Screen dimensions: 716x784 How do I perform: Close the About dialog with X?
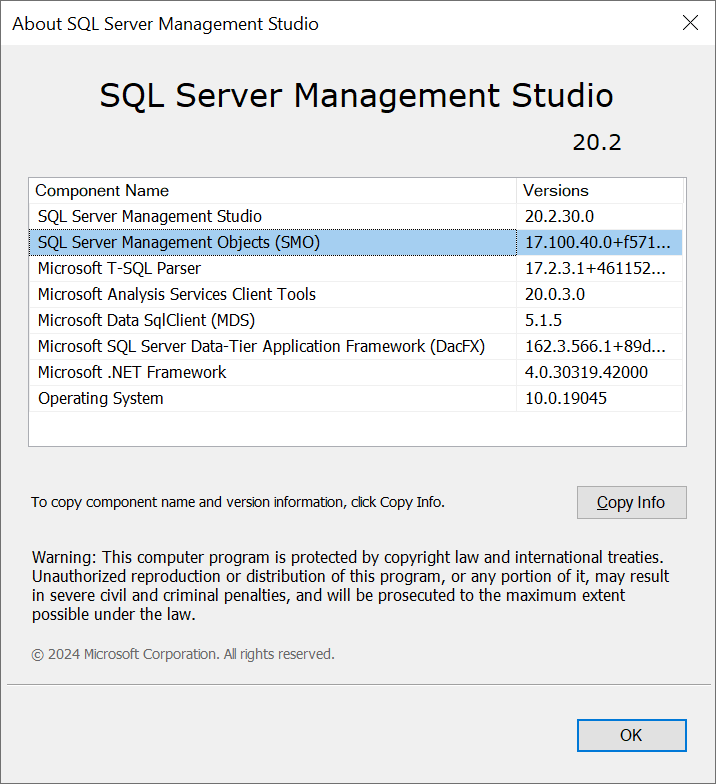690,22
